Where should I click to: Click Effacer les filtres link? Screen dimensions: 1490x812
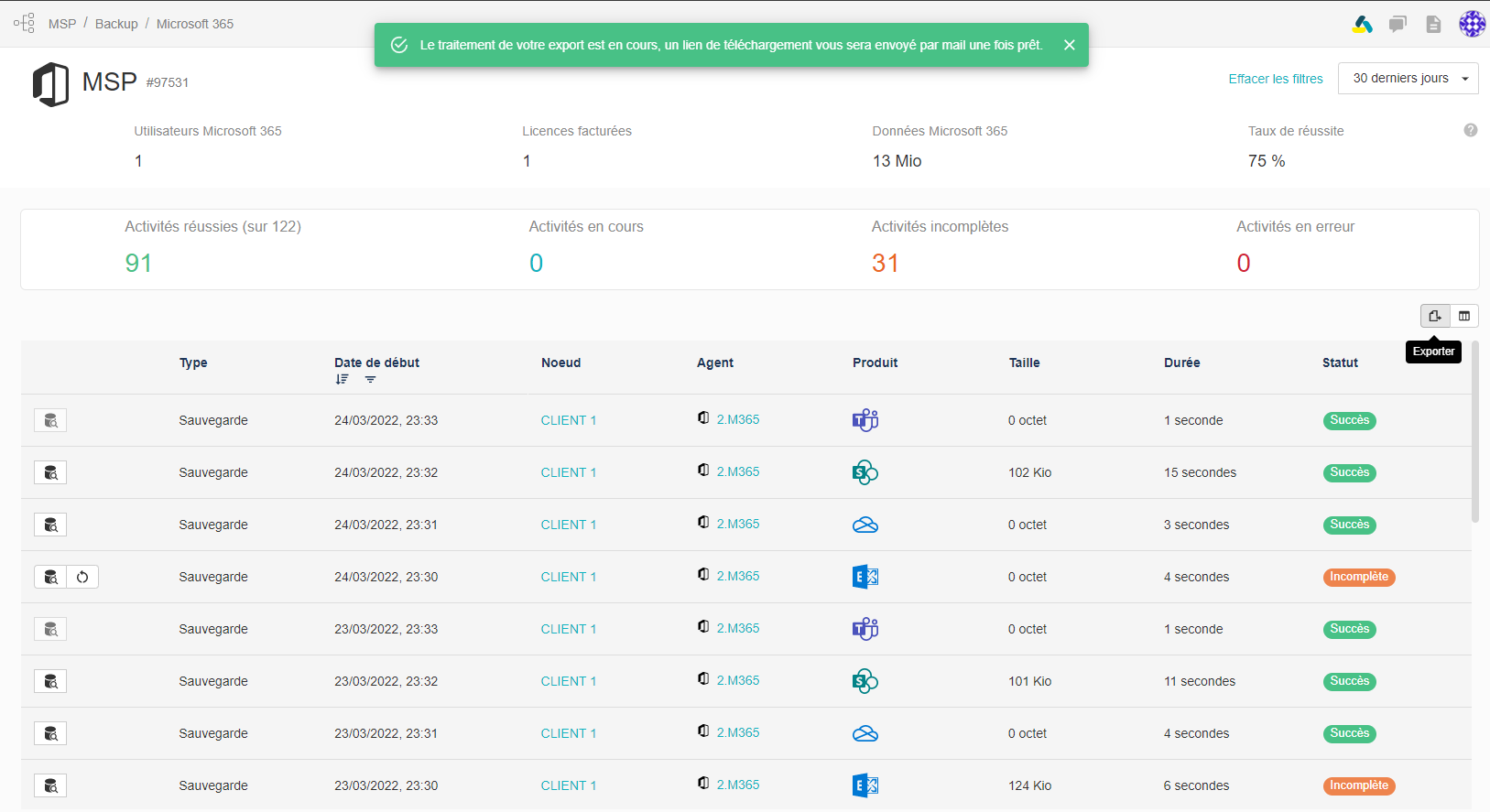tap(1276, 79)
